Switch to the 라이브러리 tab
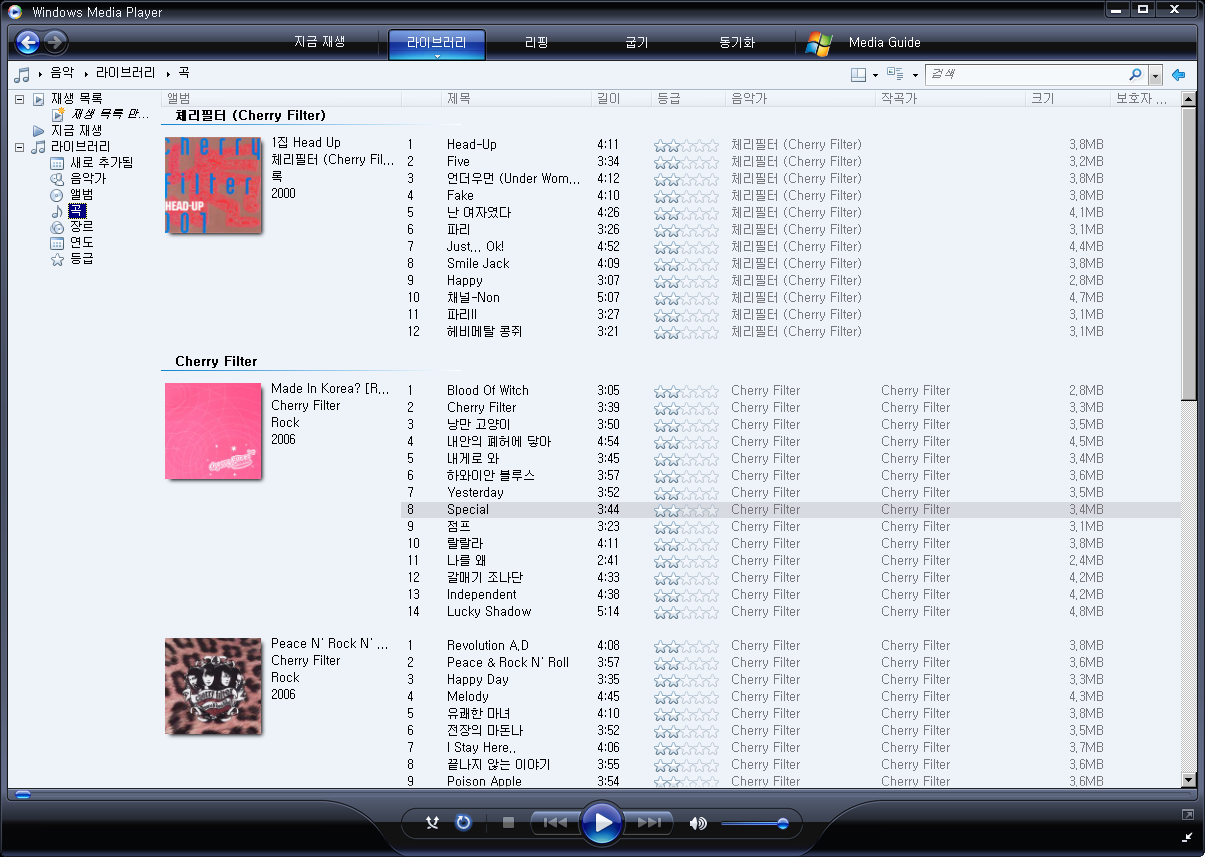Image resolution: width=1205 pixels, height=857 pixels. 436,43
